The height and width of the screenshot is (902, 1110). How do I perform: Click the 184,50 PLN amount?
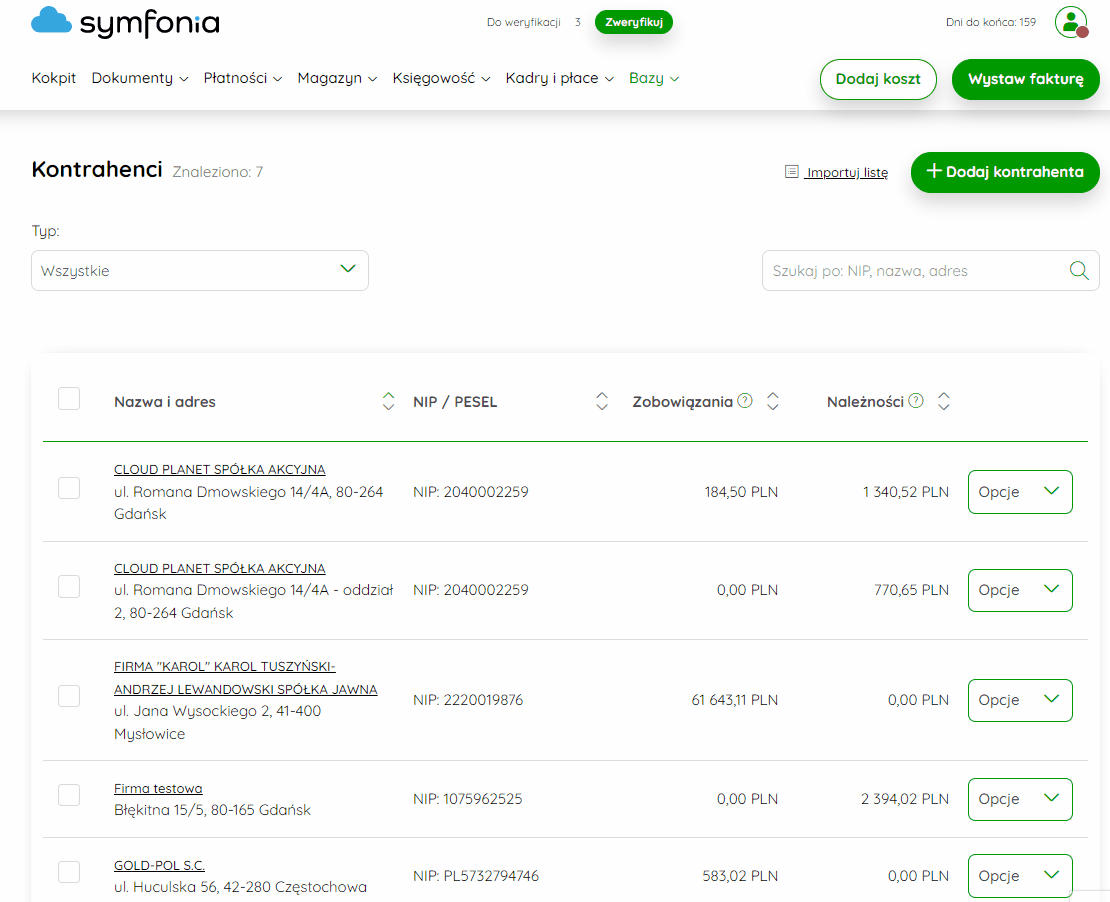click(x=740, y=491)
